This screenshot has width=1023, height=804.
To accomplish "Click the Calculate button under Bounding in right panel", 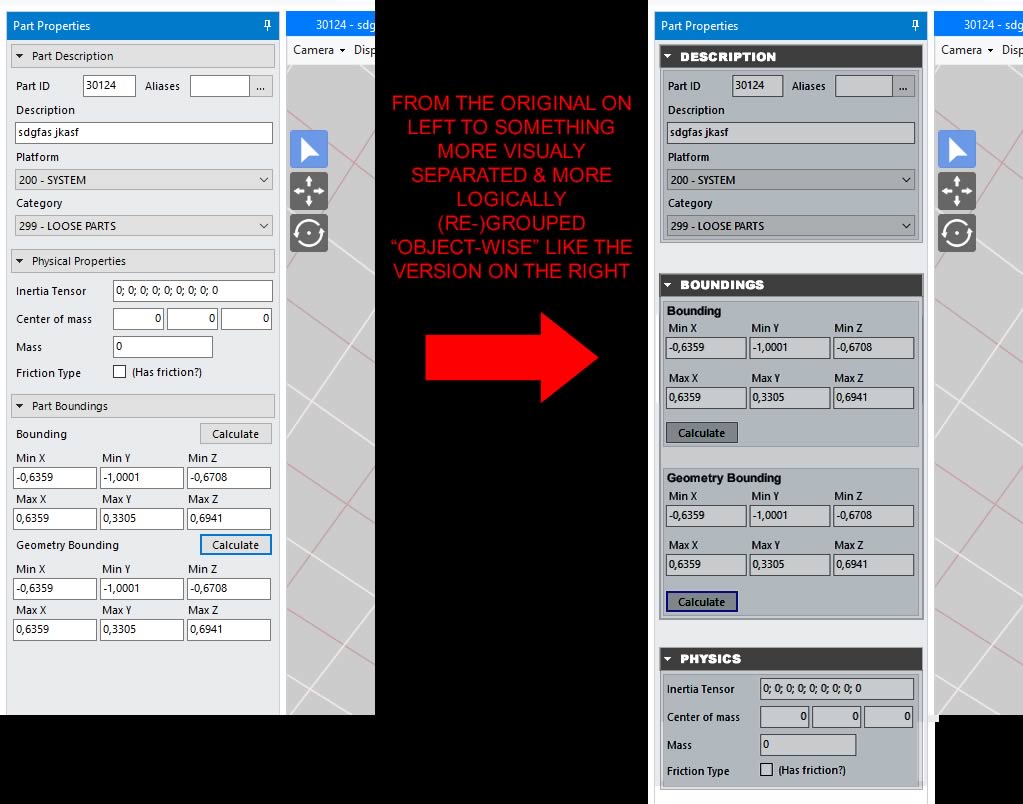I will [701, 432].
